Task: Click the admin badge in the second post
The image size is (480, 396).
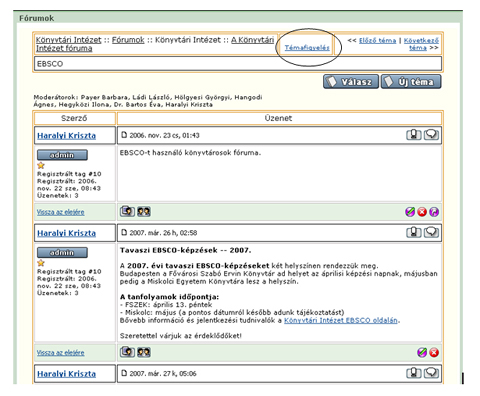Action: pos(62,252)
